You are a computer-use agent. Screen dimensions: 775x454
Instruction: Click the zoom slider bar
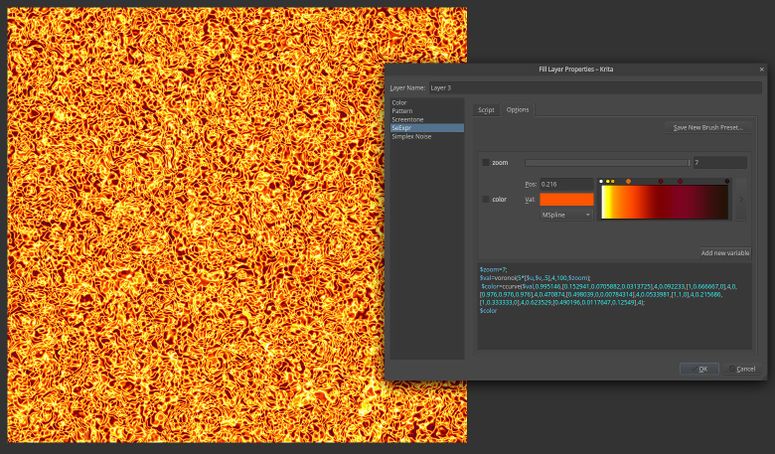click(x=606, y=162)
